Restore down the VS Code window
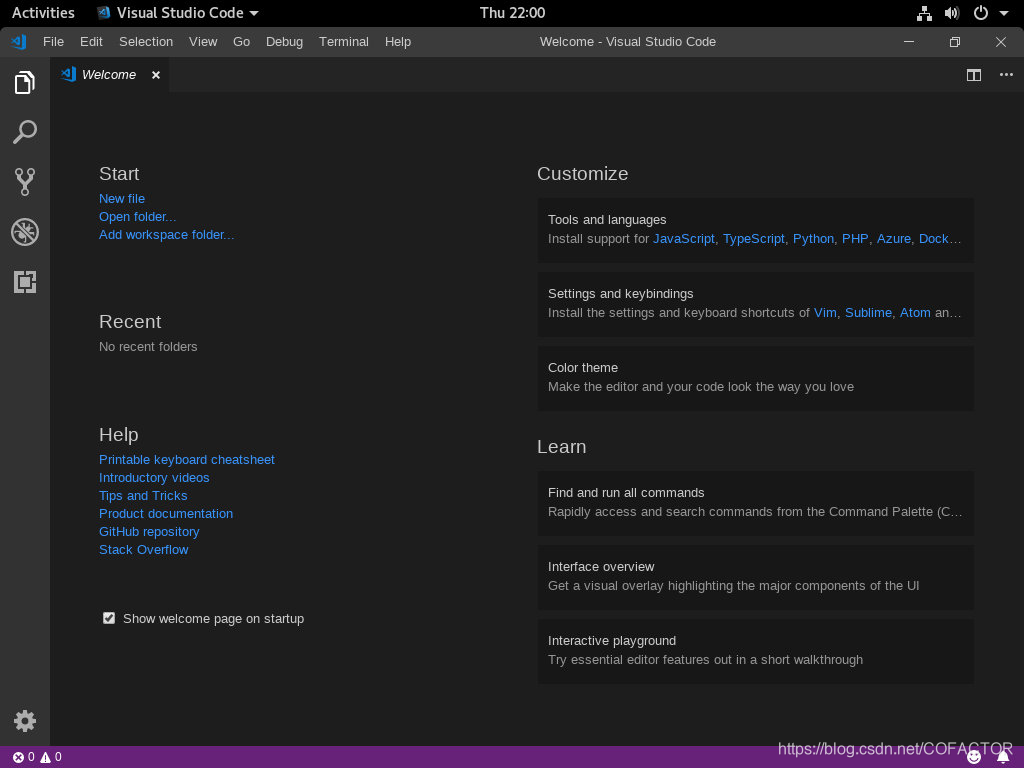The image size is (1024, 768). 955,42
